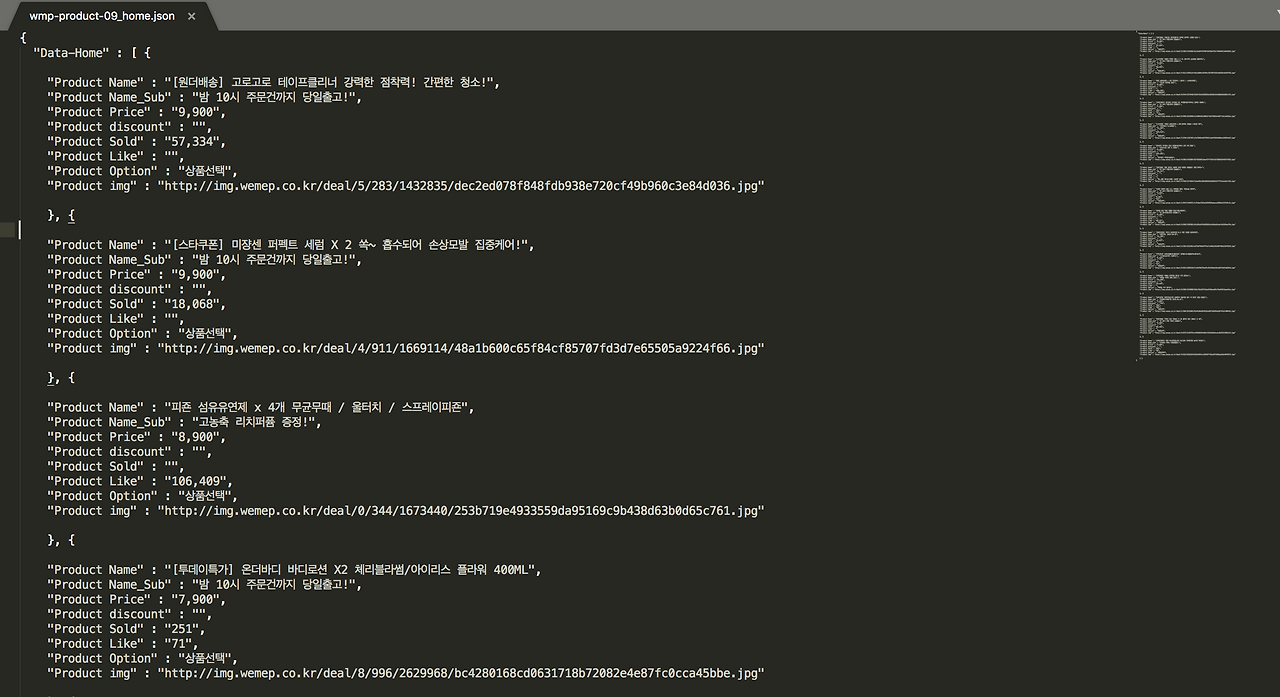Image resolution: width=1280 pixels, height=697 pixels.
Task: Click the opening brace on first line
Action: coord(23,37)
